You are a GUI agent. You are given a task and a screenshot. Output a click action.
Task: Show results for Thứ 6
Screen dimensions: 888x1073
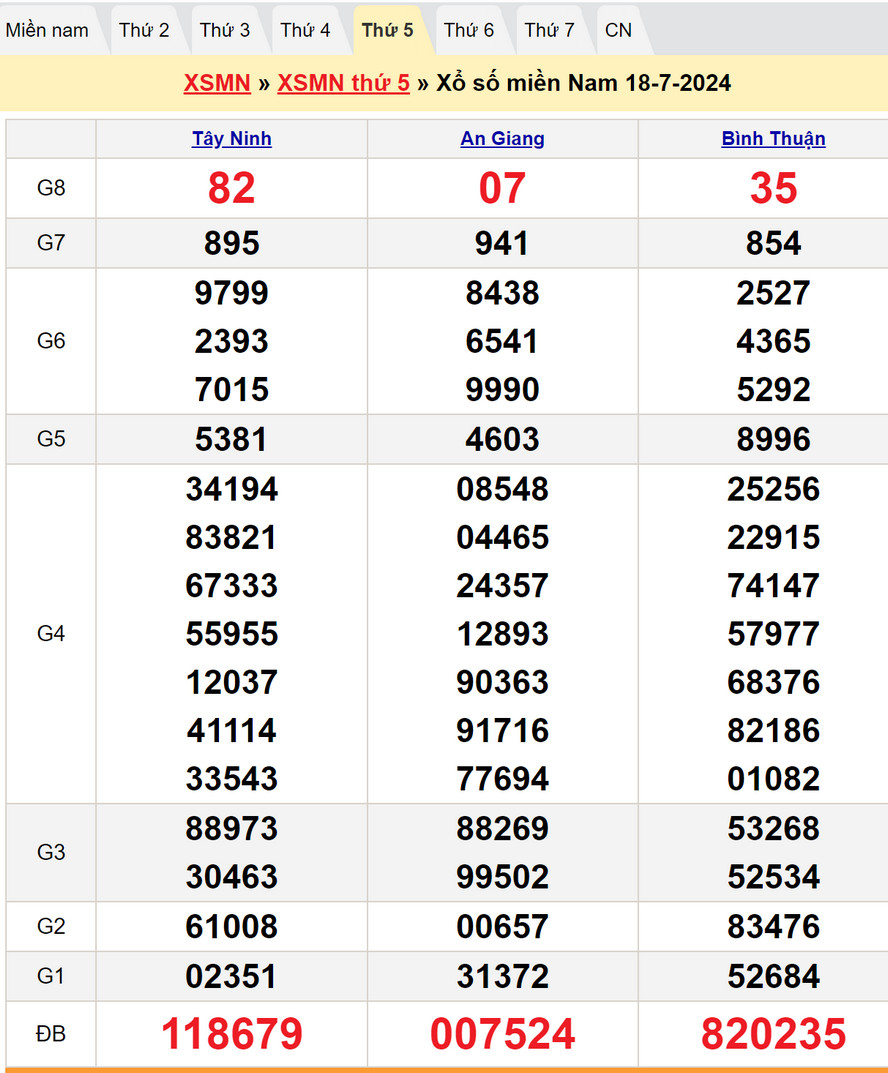pos(469,30)
